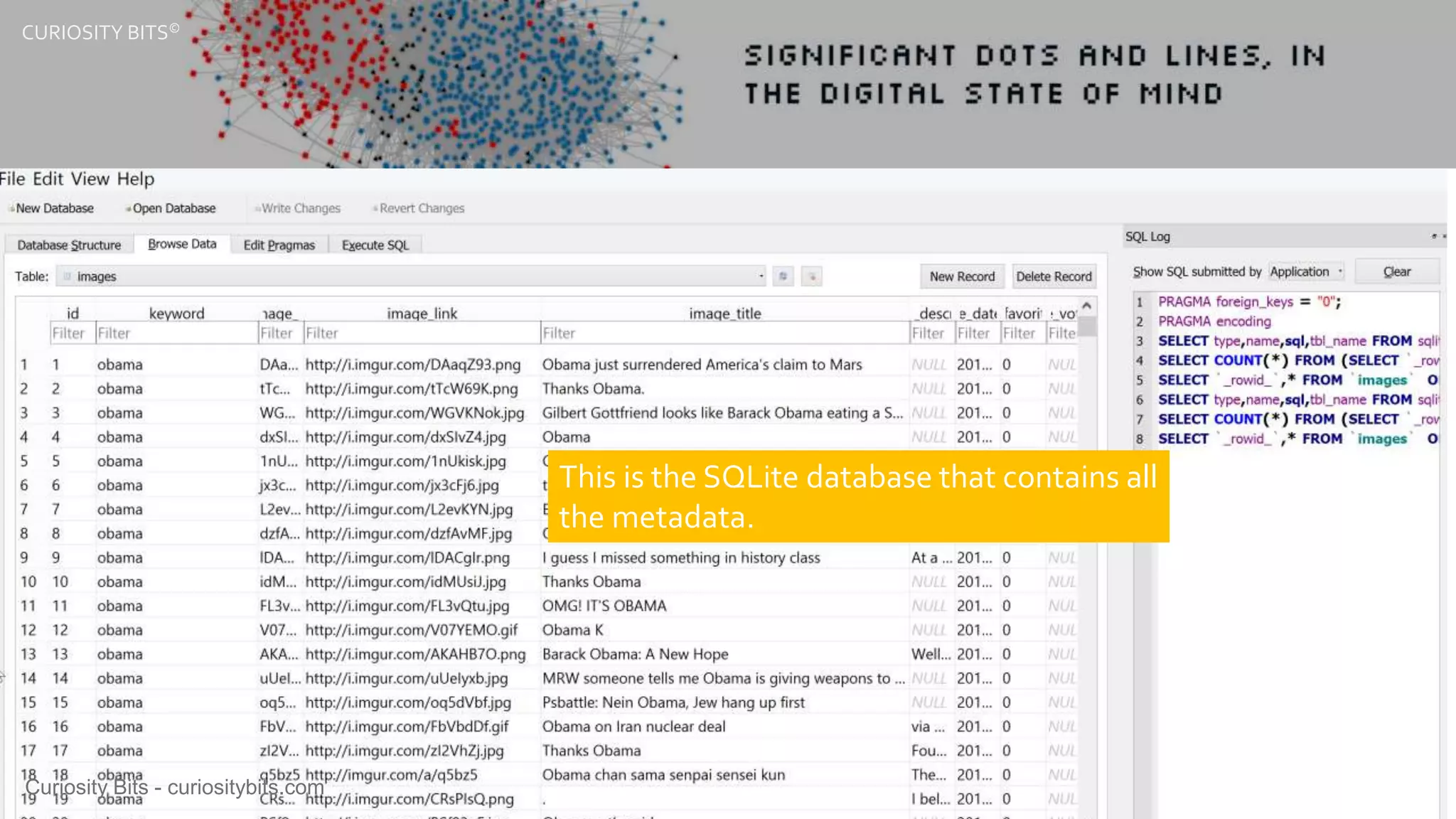Screen dimensions: 1456x819
Task: Select the description cell 'Well...' in row 13
Action: click(931, 654)
